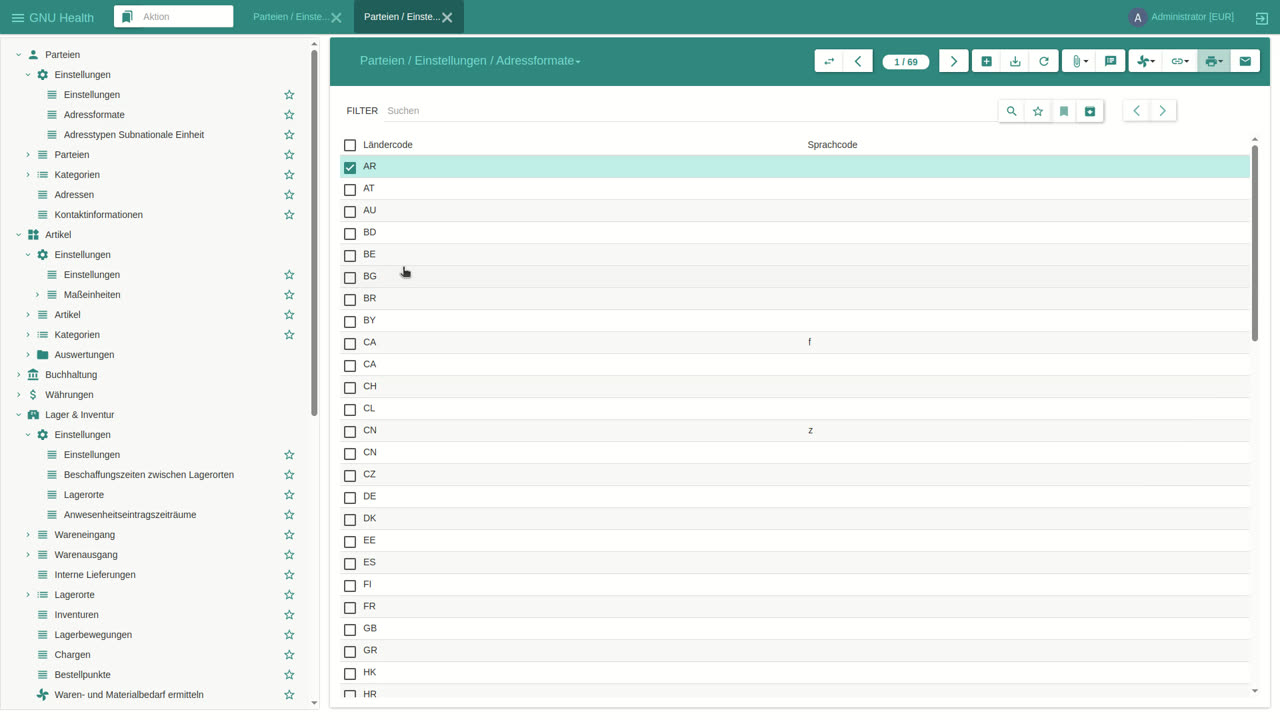
Task: Favorite Lagerbewegungen with its star
Action: 289,635
